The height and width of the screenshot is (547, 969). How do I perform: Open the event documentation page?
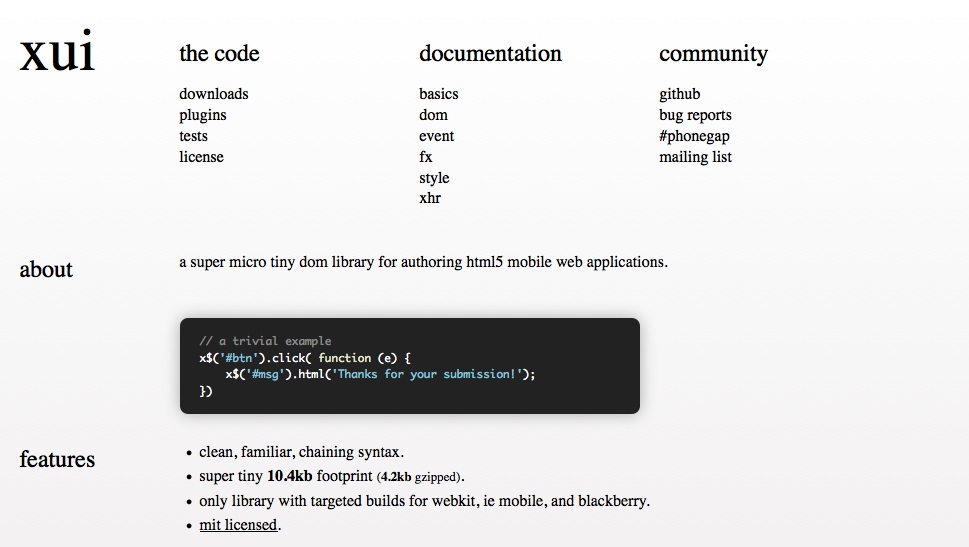(x=436, y=136)
